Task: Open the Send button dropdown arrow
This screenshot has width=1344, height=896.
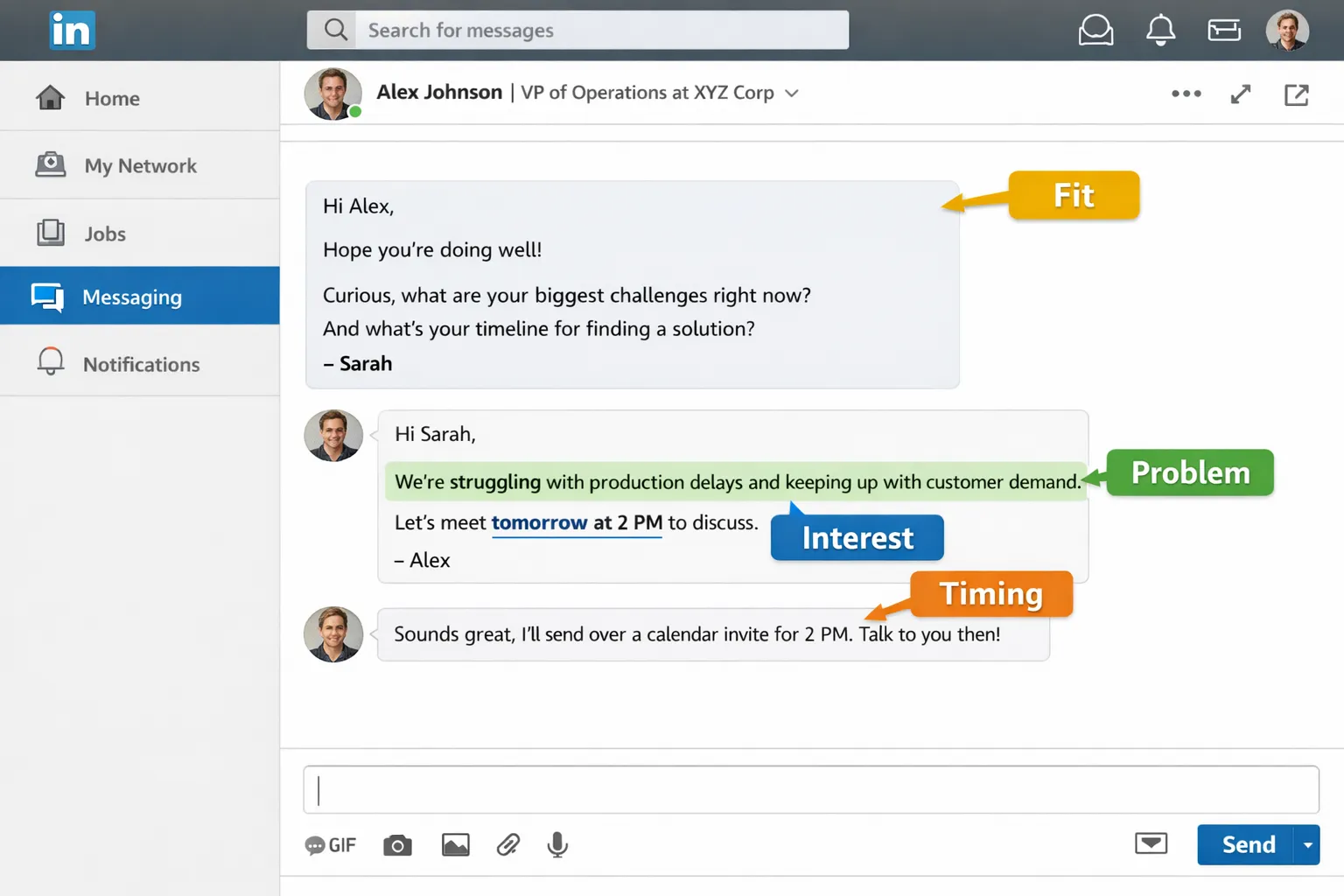Action: (1308, 844)
